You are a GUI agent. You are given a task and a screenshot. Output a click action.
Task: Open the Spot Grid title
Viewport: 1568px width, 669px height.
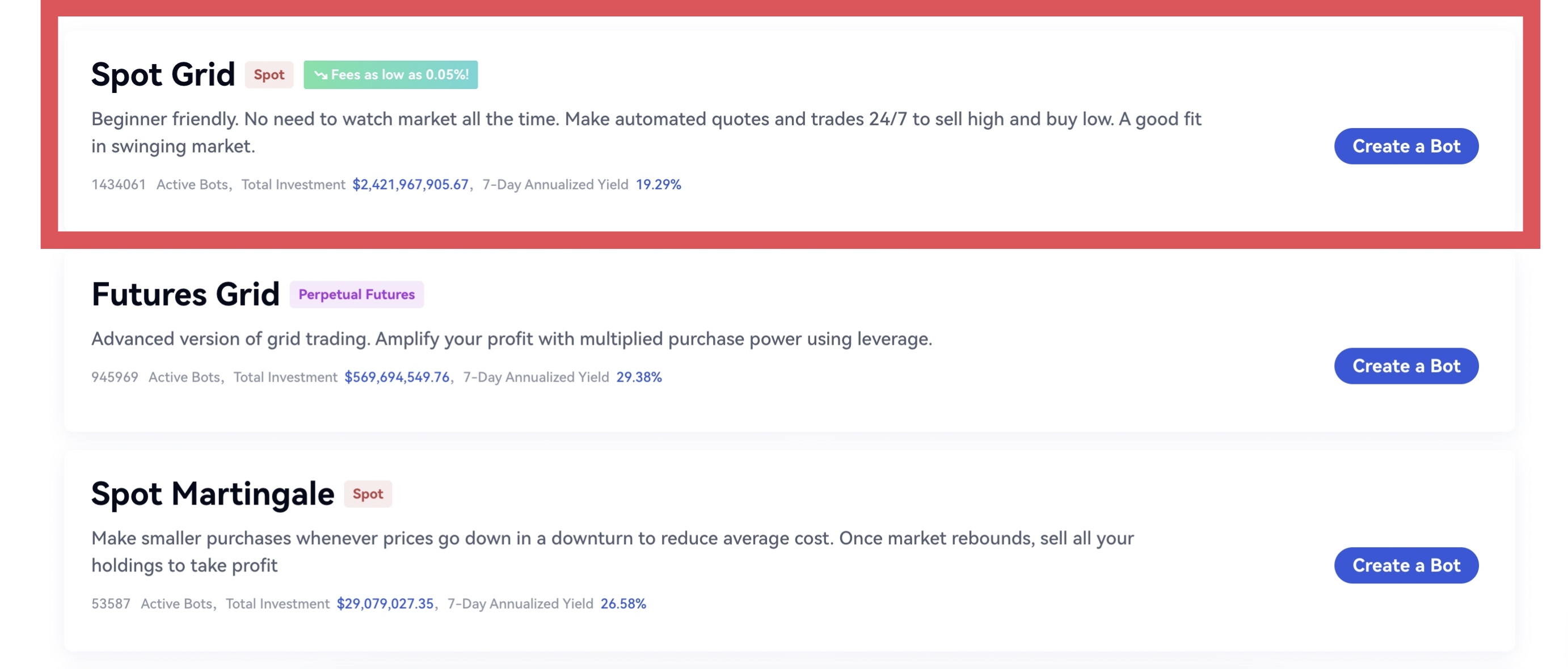click(x=162, y=74)
